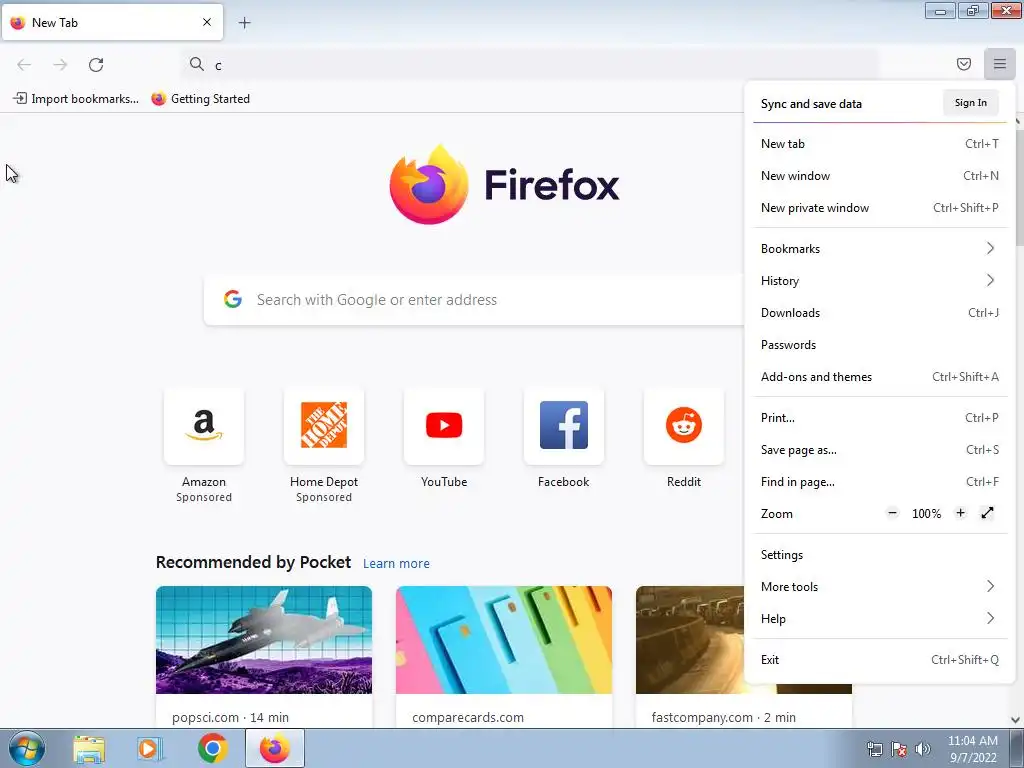Select New window menu entry
The height and width of the screenshot is (768, 1024).
879,176
